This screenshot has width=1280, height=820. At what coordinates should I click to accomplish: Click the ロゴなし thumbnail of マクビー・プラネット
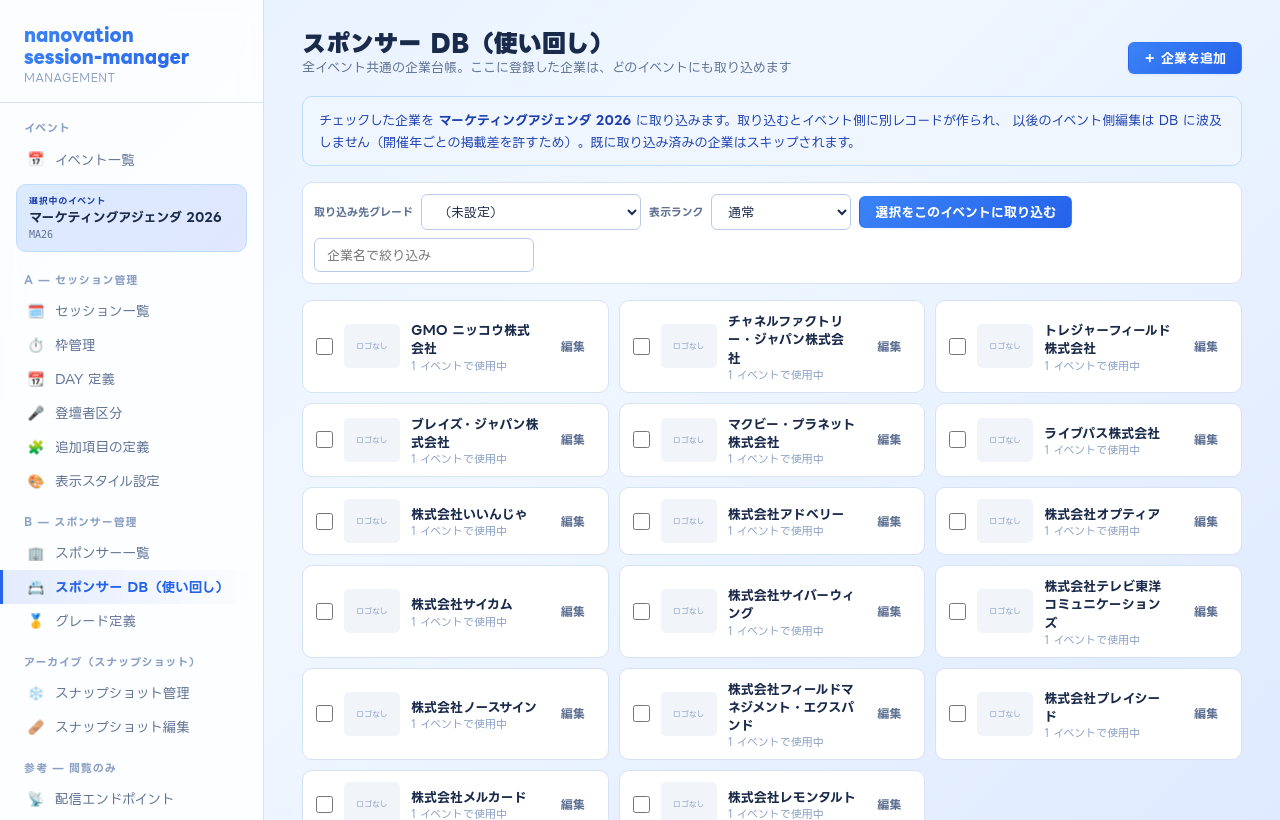click(x=689, y=440)
